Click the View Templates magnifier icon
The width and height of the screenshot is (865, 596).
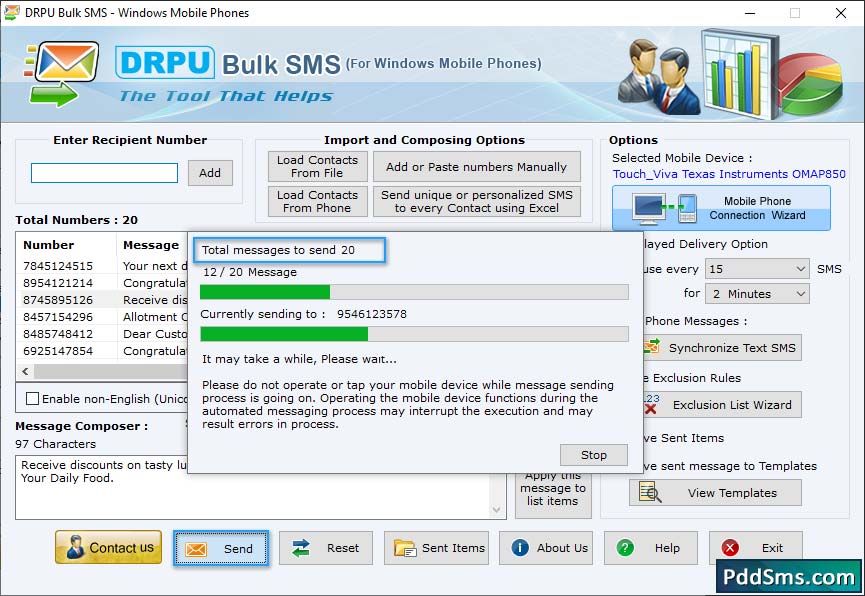tap(650, 492)
